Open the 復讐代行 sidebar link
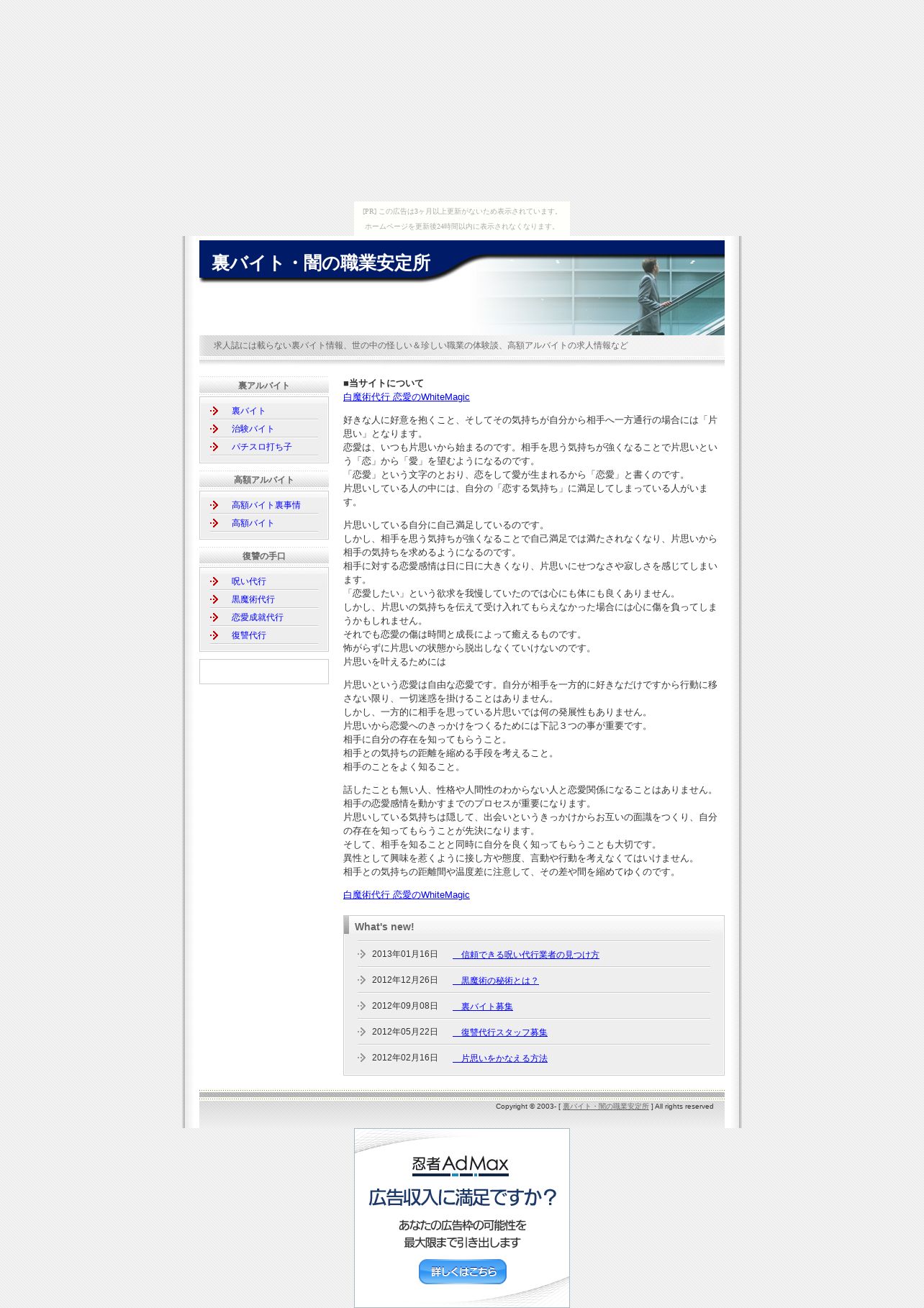The width and height of the screenshot is (924, 1308). click(x=248, y=635)
